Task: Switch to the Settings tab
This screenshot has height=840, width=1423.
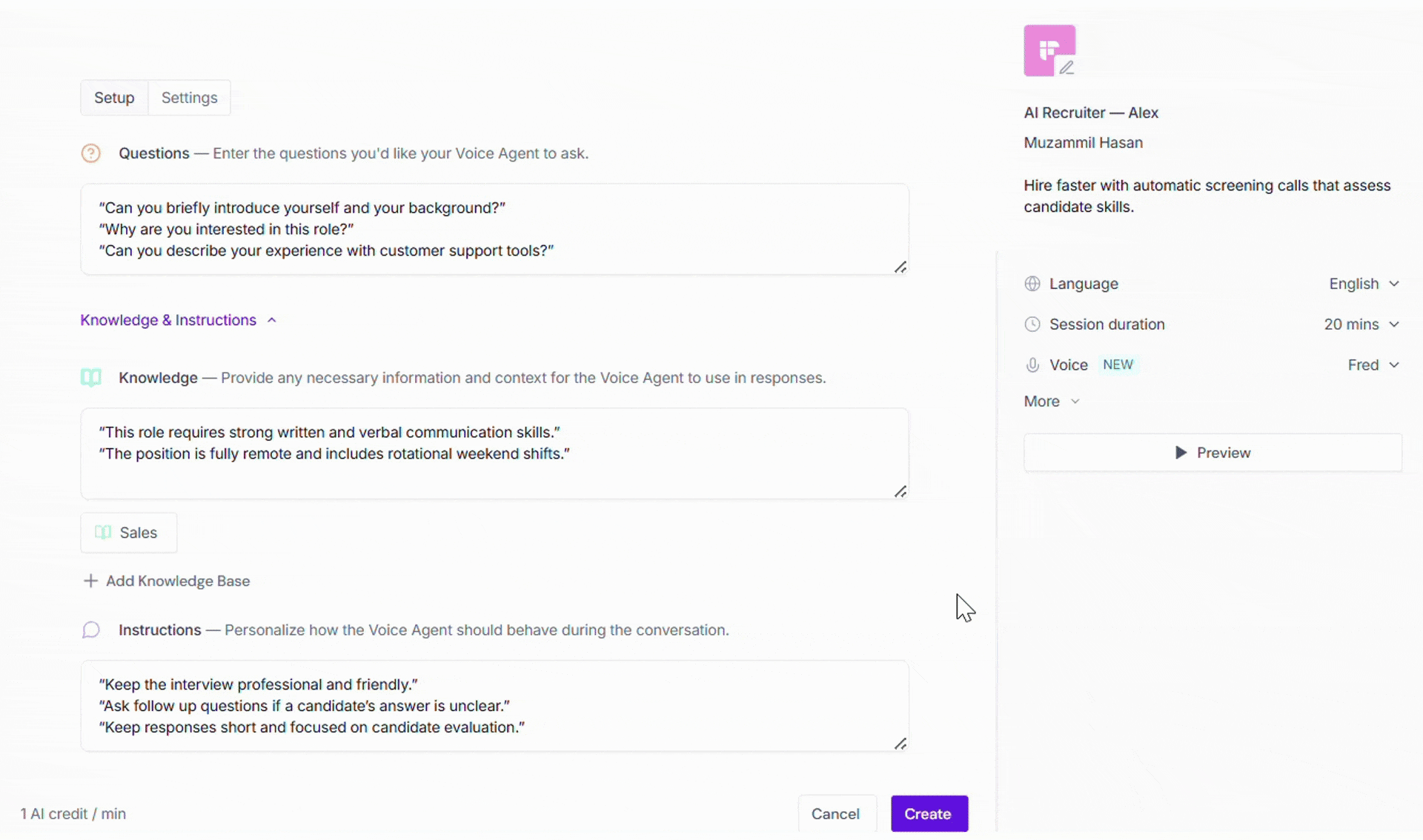Action: (189, 98)
